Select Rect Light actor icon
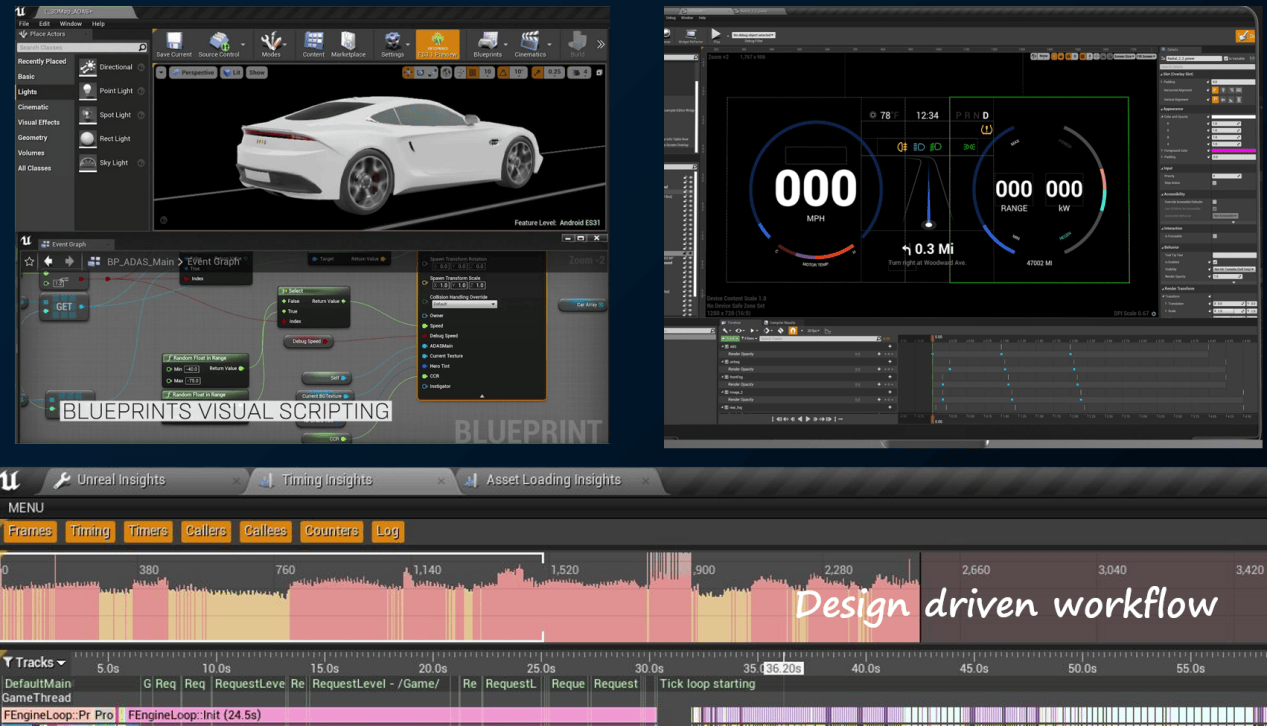 pyautogui.click(x=88, y=139)
